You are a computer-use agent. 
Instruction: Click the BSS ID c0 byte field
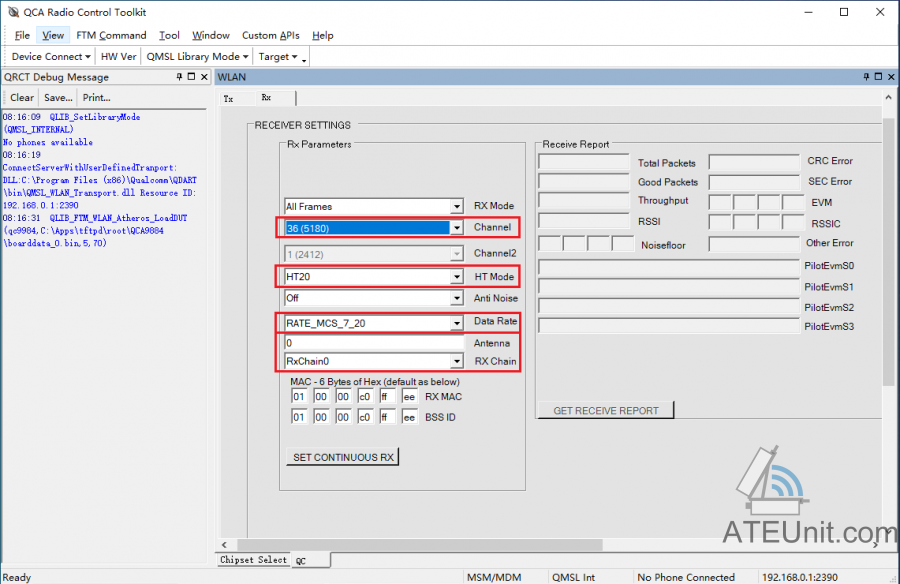tap(365, 417)
